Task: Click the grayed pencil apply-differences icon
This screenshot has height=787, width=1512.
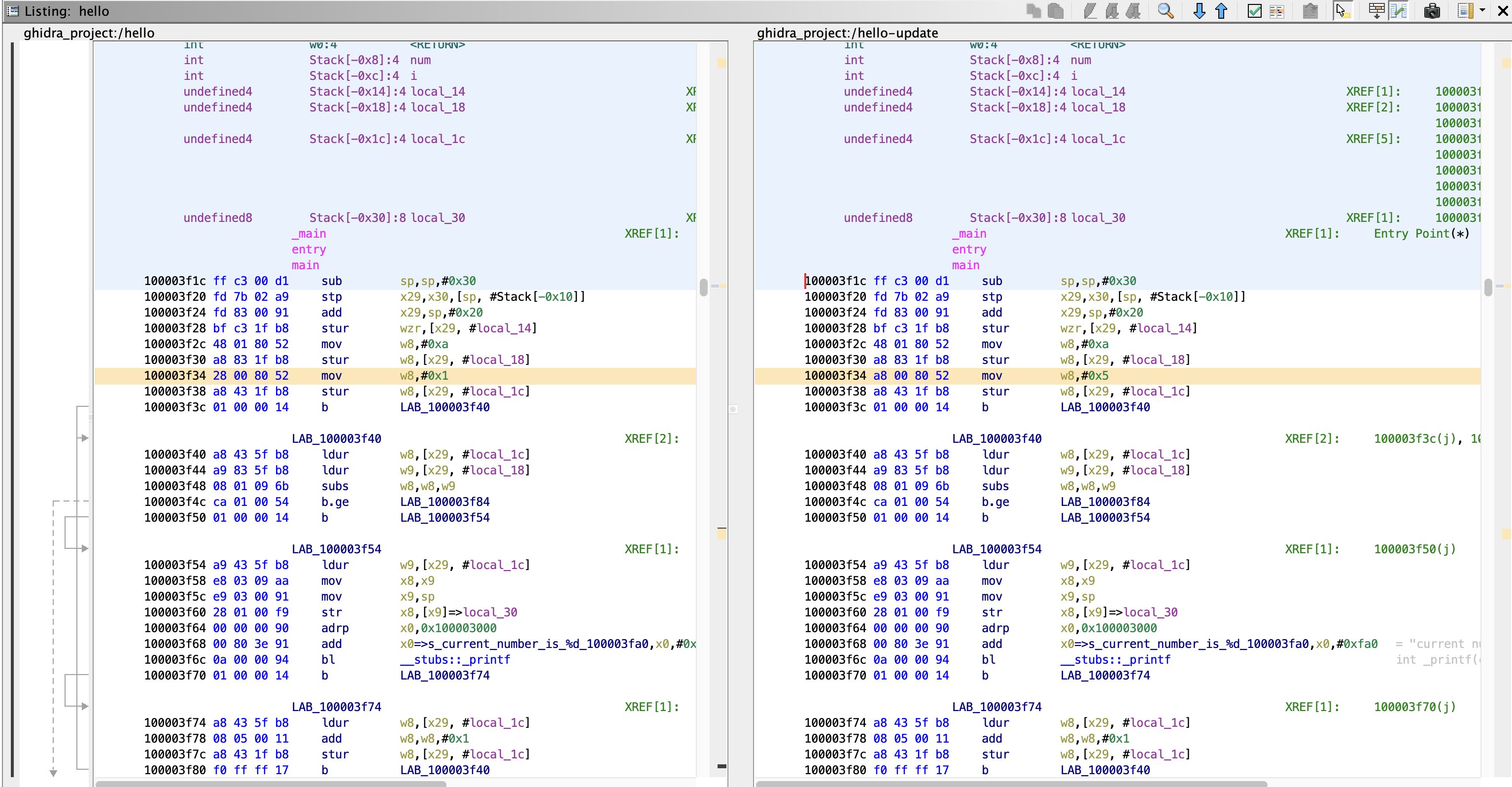Action: click(x=1090, y=11)
